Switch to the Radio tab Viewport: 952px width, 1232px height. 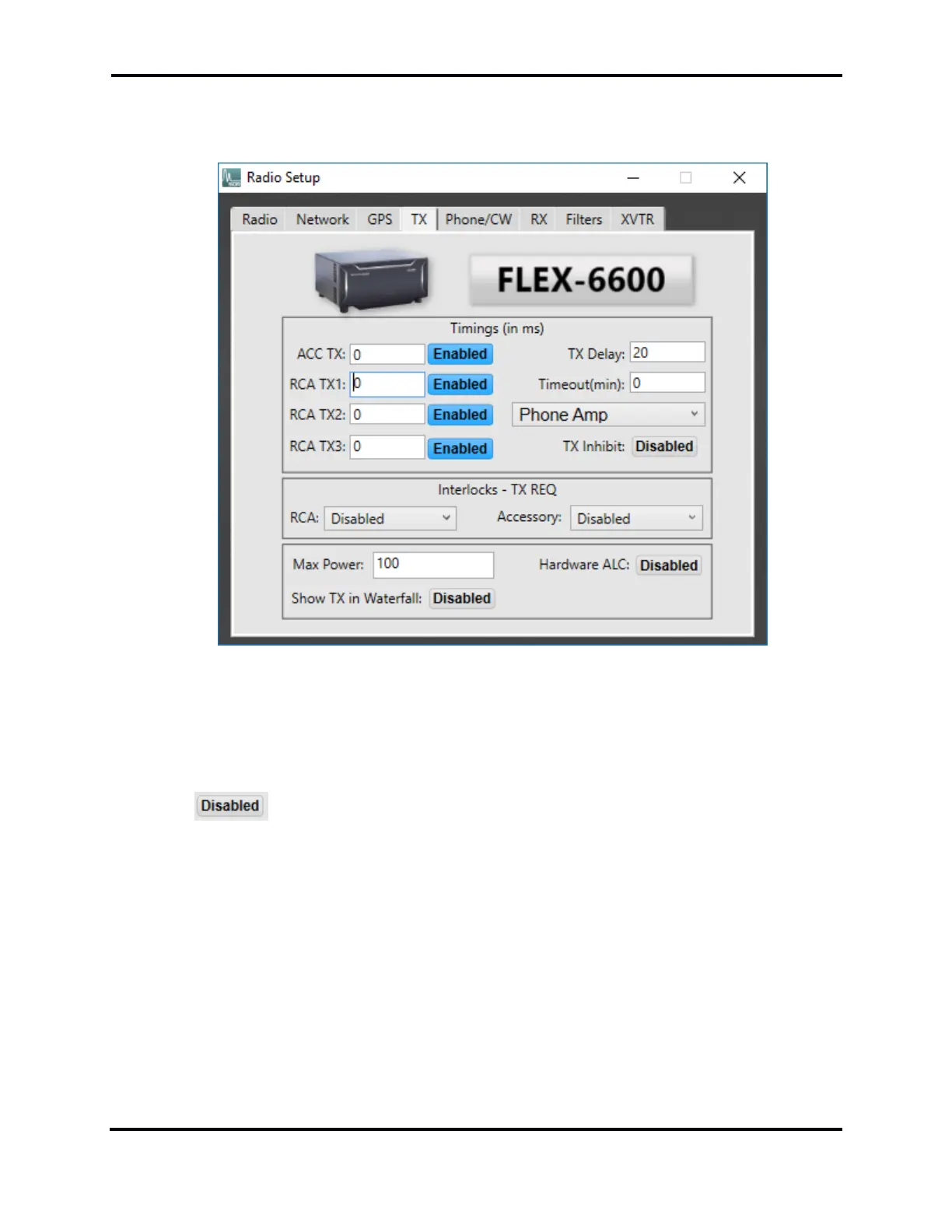click(x=259, y=219)
